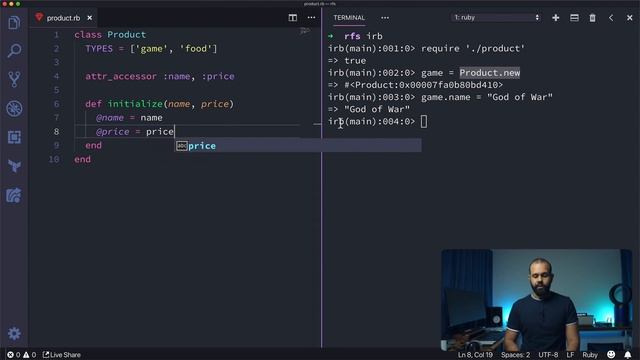This screenshot has height=360, width=640.
Task: Click the green macOS window zoom button
Action: [x=18, y=4]
